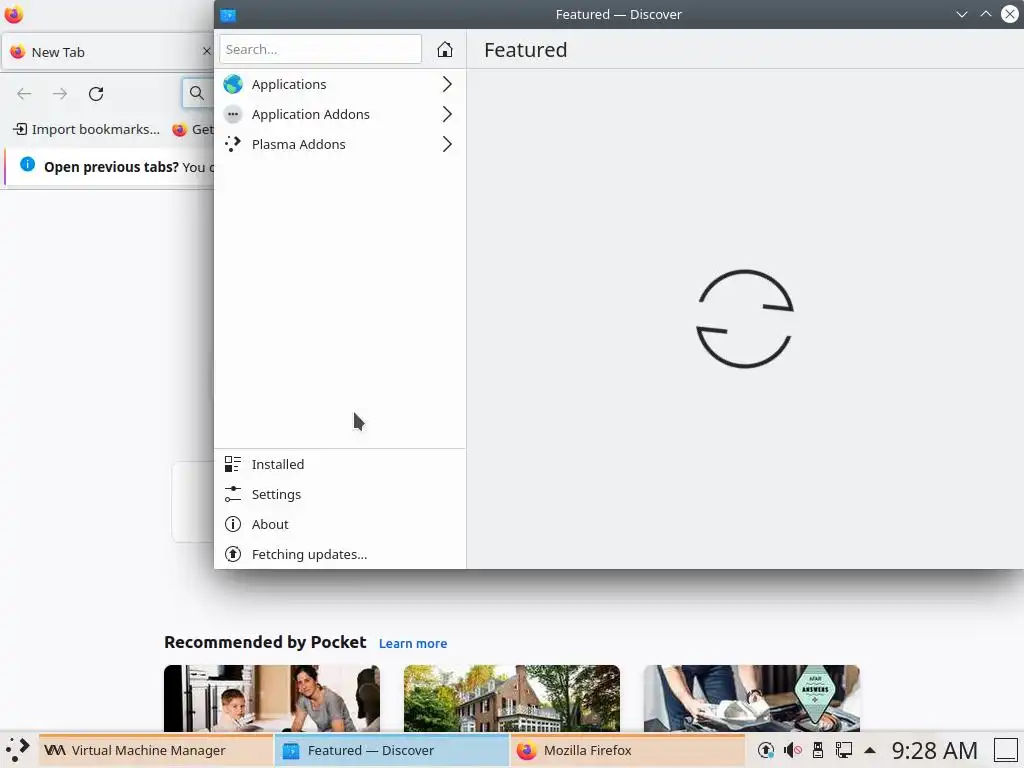Image resolution: width=1024 pixels, height=768 pixels.
Task: Select the About menu entry
Action: click(x=340, y=524)
